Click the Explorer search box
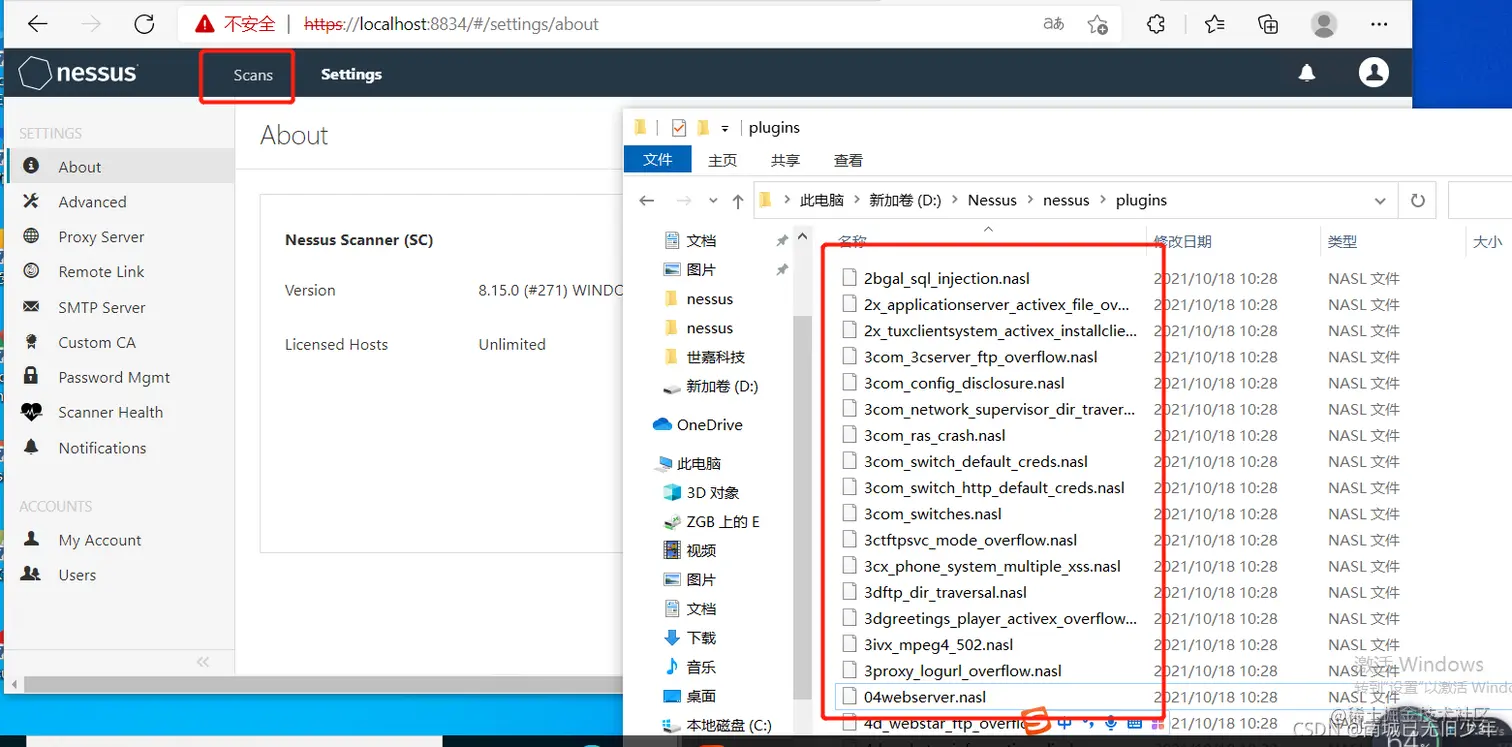Screen dimensions: 1512x747 pyautogui.click(x=1479, y=201)
